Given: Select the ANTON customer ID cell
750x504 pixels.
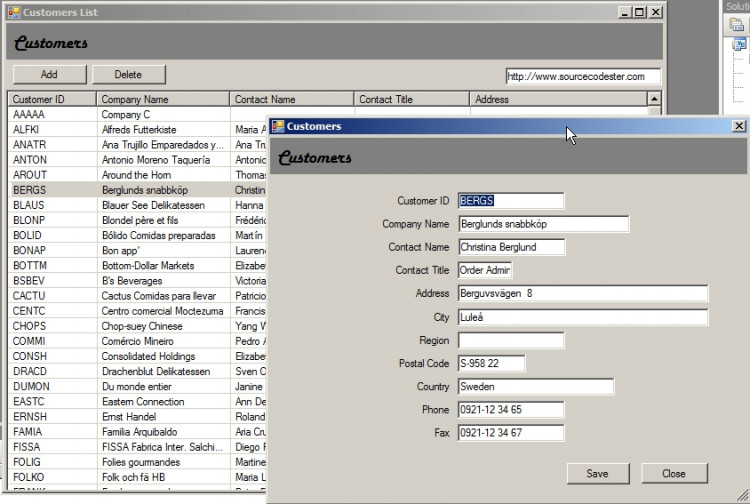Looking at the screenshot, I should pos(53,160).
